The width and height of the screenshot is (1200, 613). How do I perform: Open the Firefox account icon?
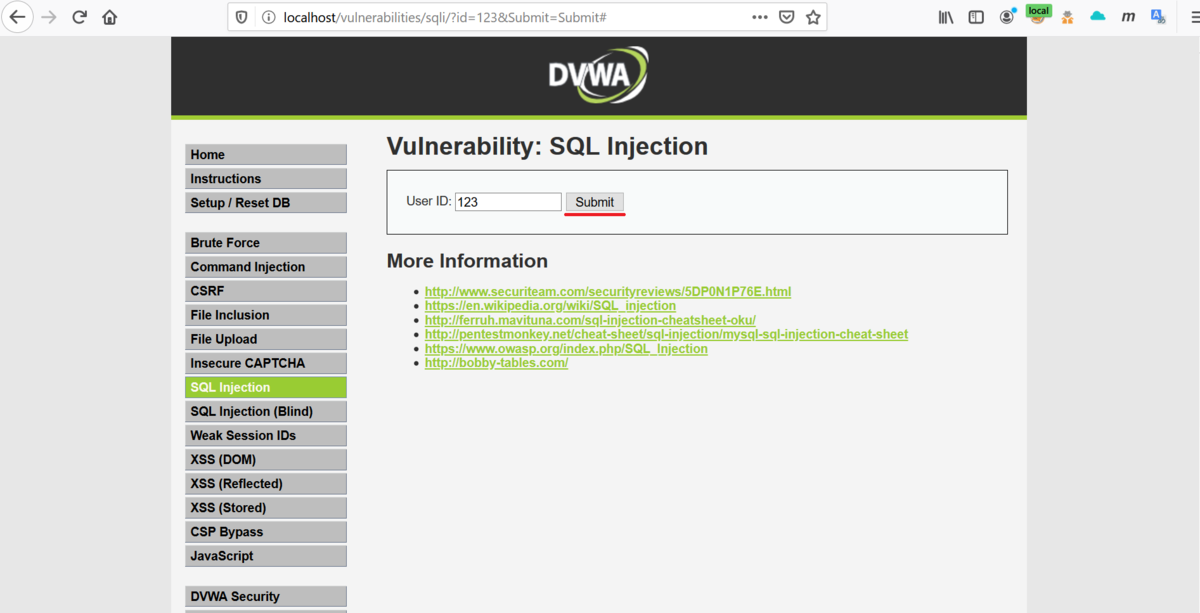click(x=1007, y=17)
